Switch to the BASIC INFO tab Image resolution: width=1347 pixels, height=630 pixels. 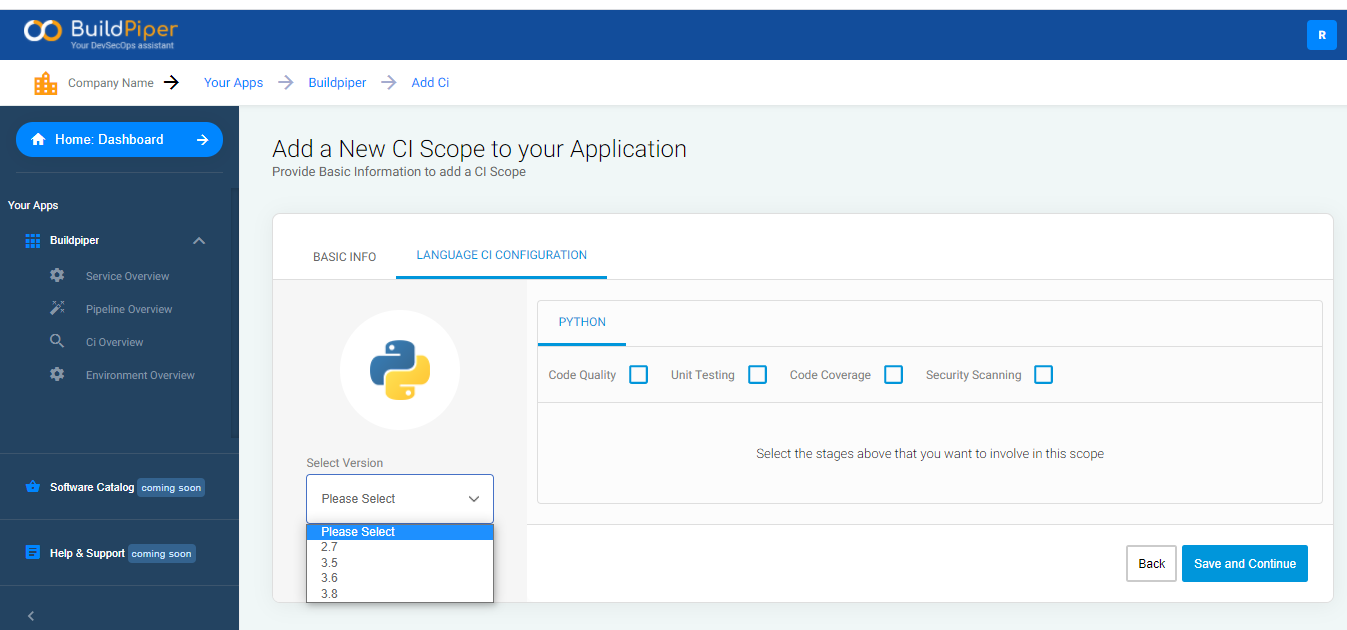(x=345, y=257)
